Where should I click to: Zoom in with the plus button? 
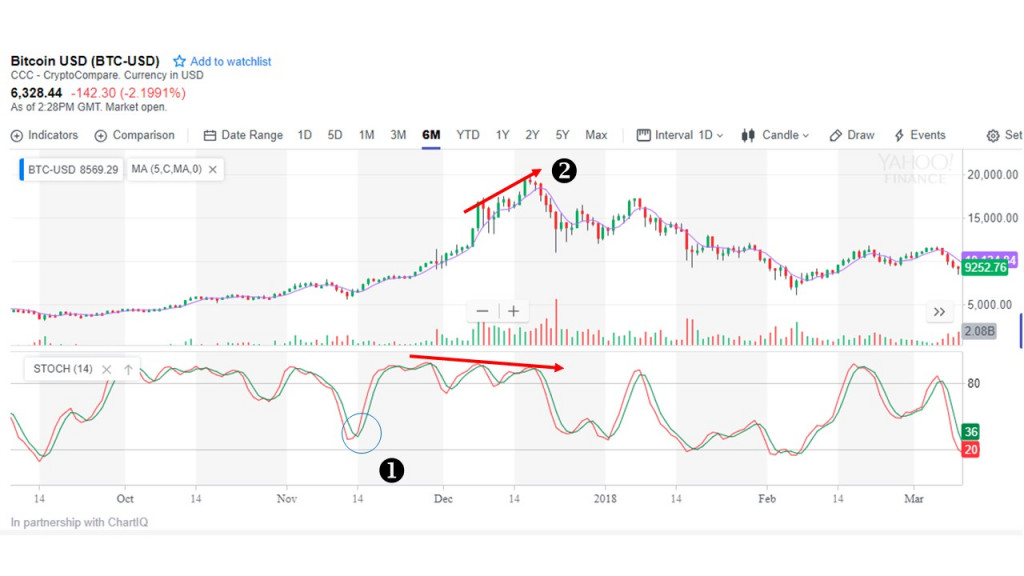tap(514, 312)
